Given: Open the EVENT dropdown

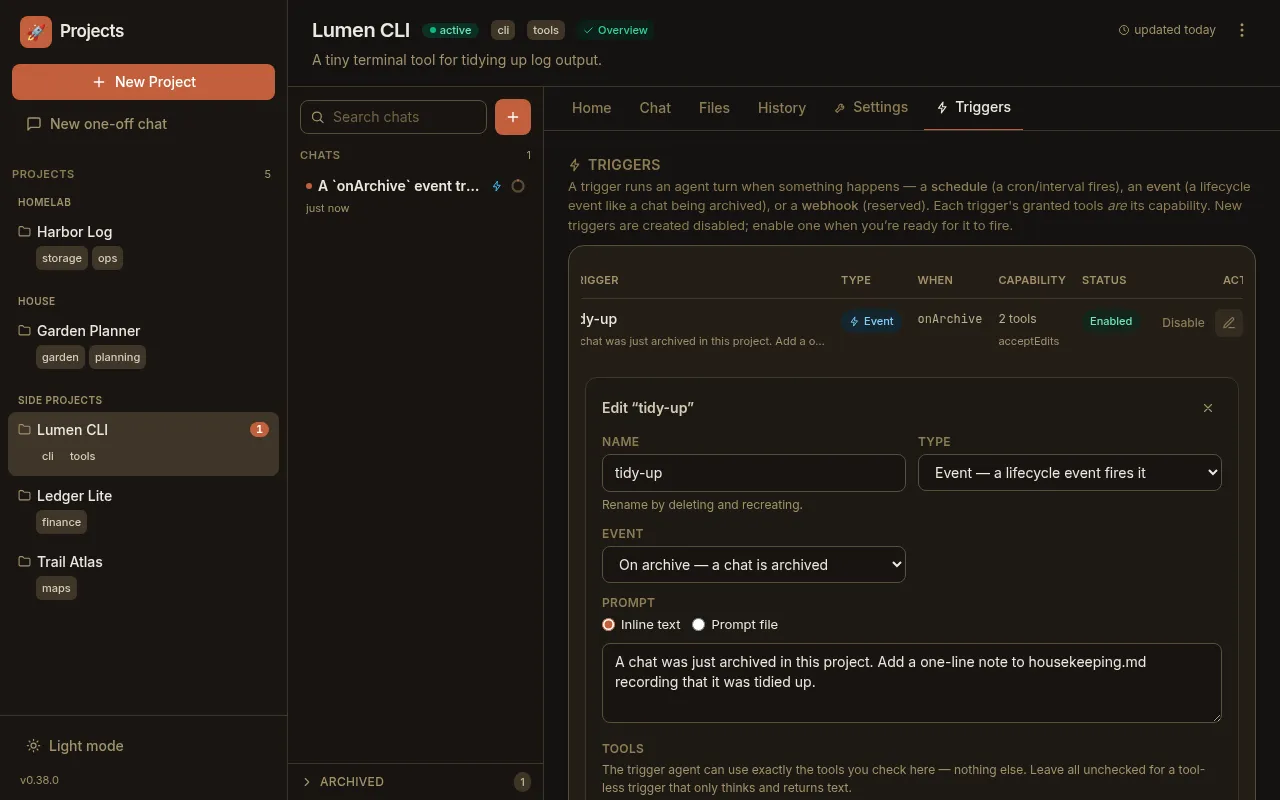Looking at the screenshot, I should pos(754,565).
